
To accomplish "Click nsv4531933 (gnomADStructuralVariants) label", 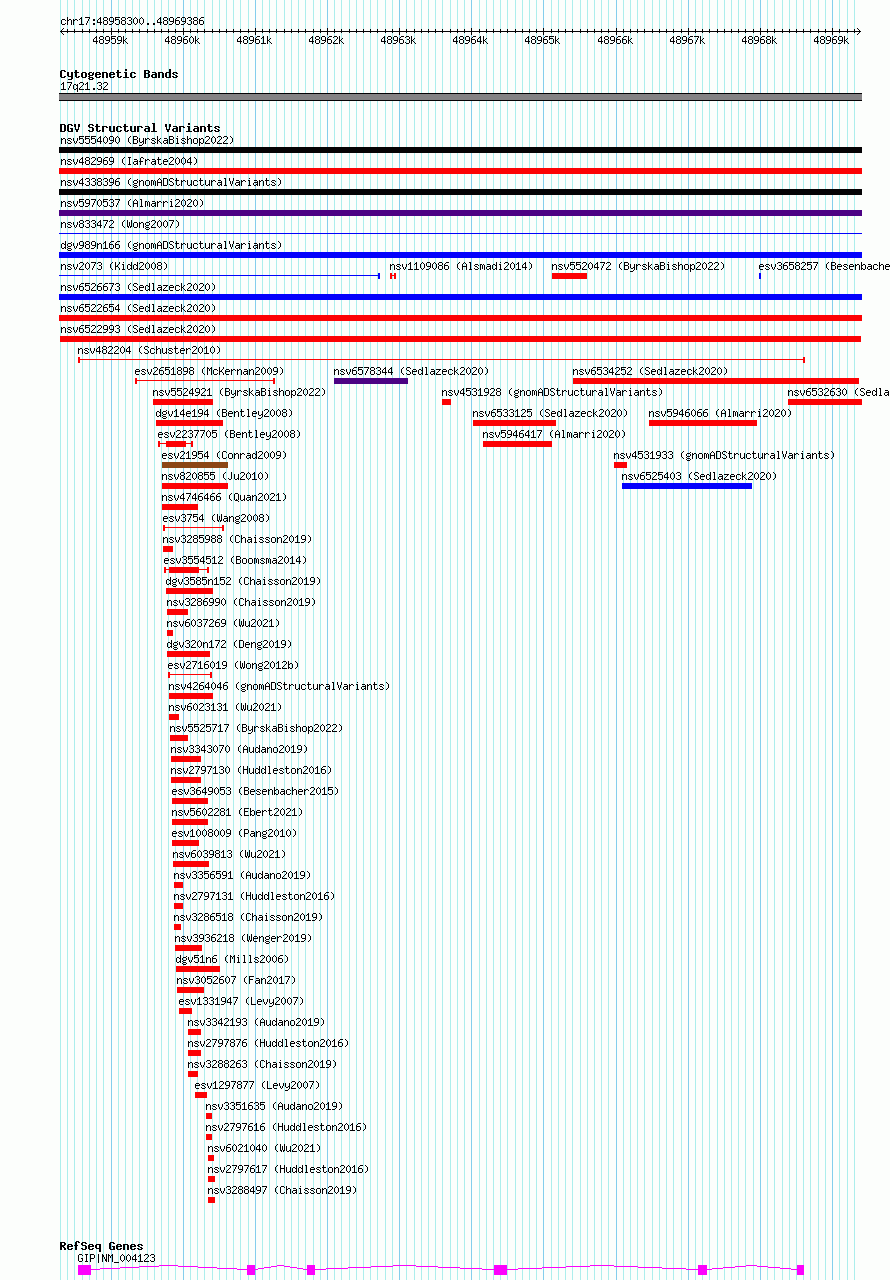I will 724,455.
